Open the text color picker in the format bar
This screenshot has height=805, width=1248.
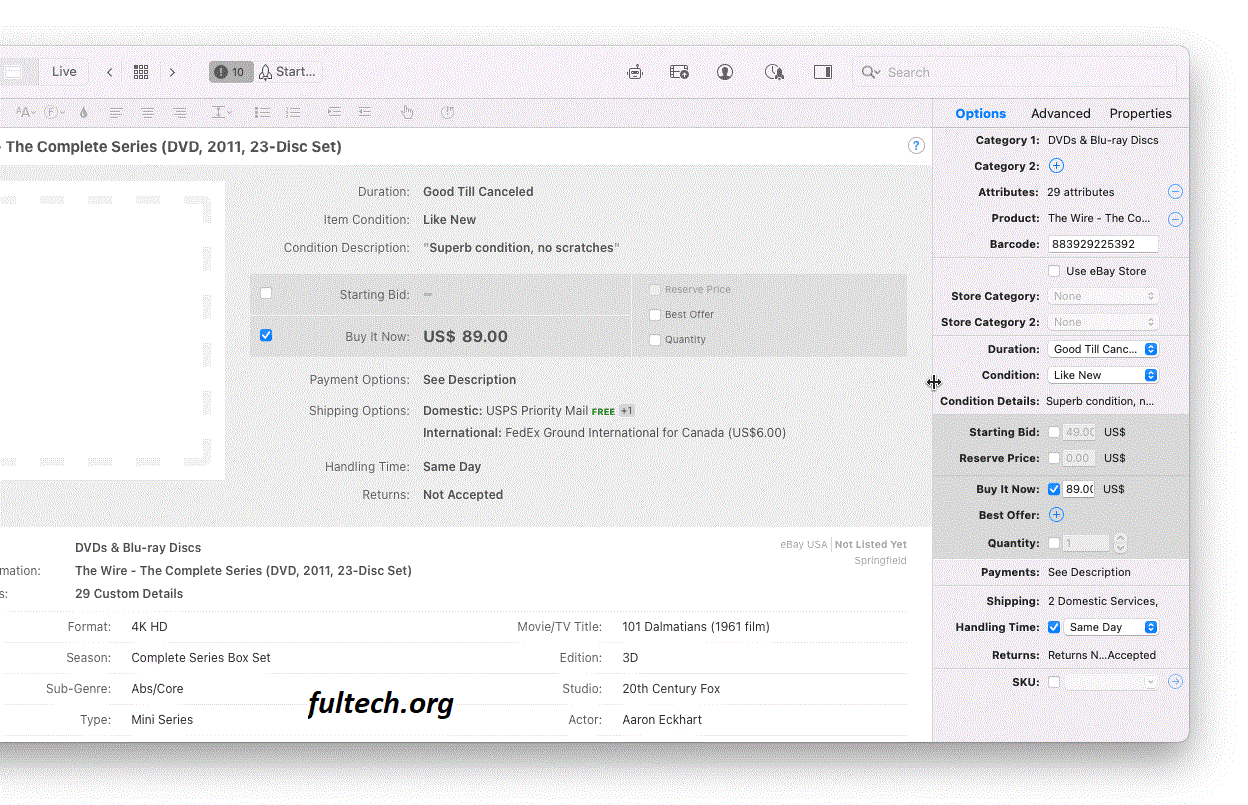click(83, 112)
